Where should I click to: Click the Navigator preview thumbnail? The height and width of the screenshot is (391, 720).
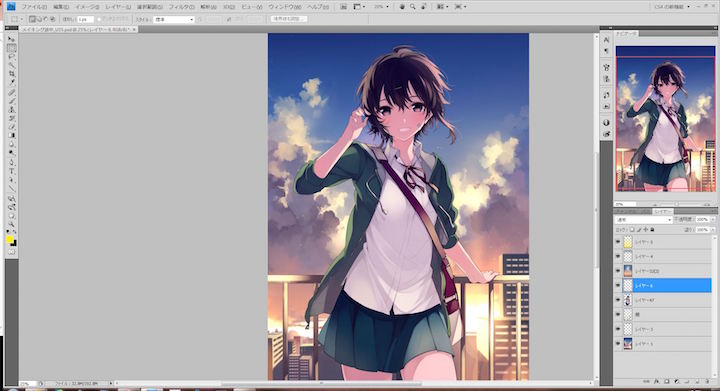(x=665, y=119)
